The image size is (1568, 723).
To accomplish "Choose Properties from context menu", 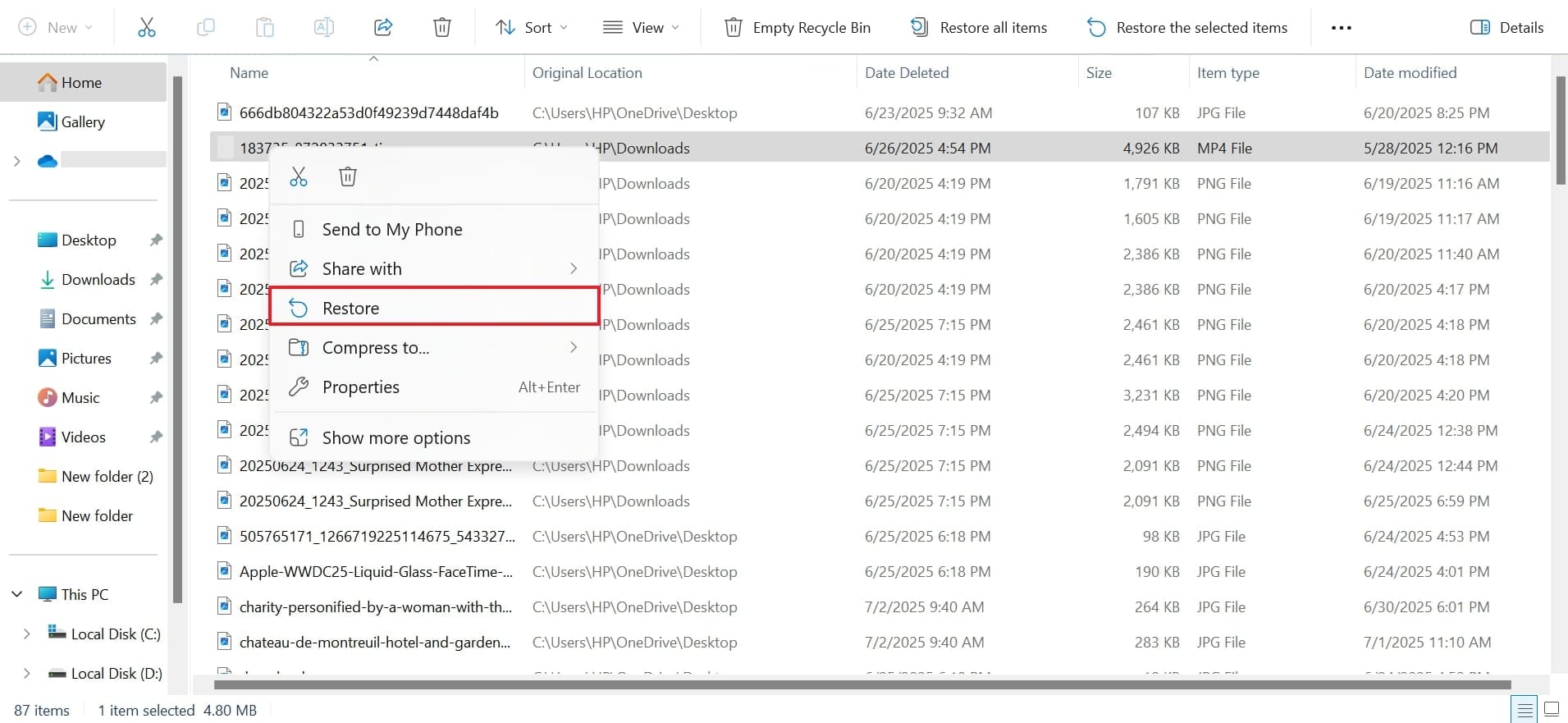I will tap(434, 387).
